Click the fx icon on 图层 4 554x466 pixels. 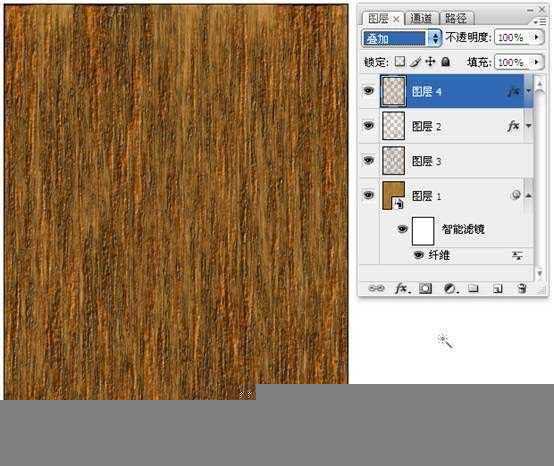[513, 92]
